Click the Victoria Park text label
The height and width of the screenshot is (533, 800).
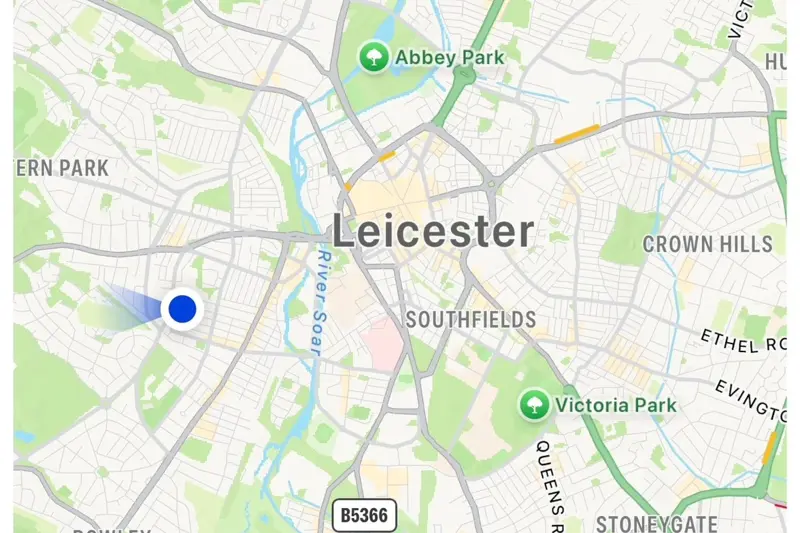click(616, 405)
